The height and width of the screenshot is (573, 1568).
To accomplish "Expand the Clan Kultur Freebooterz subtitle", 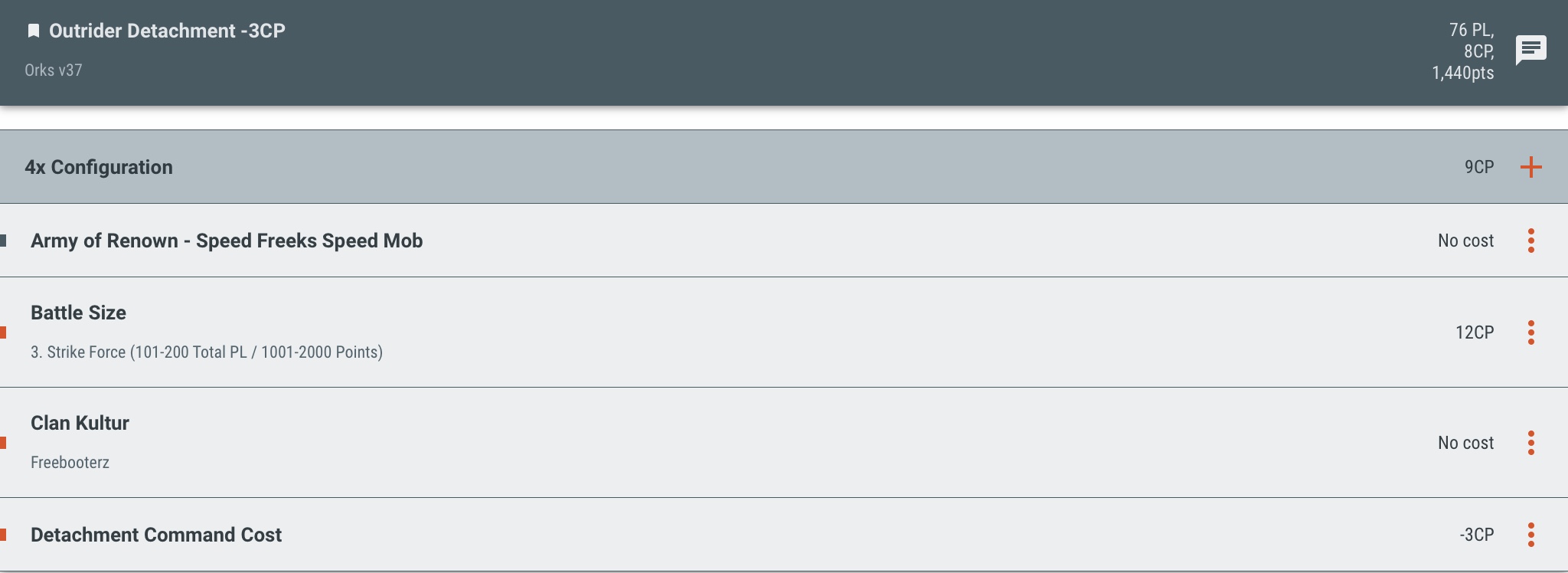I will (x=70, y=463).
